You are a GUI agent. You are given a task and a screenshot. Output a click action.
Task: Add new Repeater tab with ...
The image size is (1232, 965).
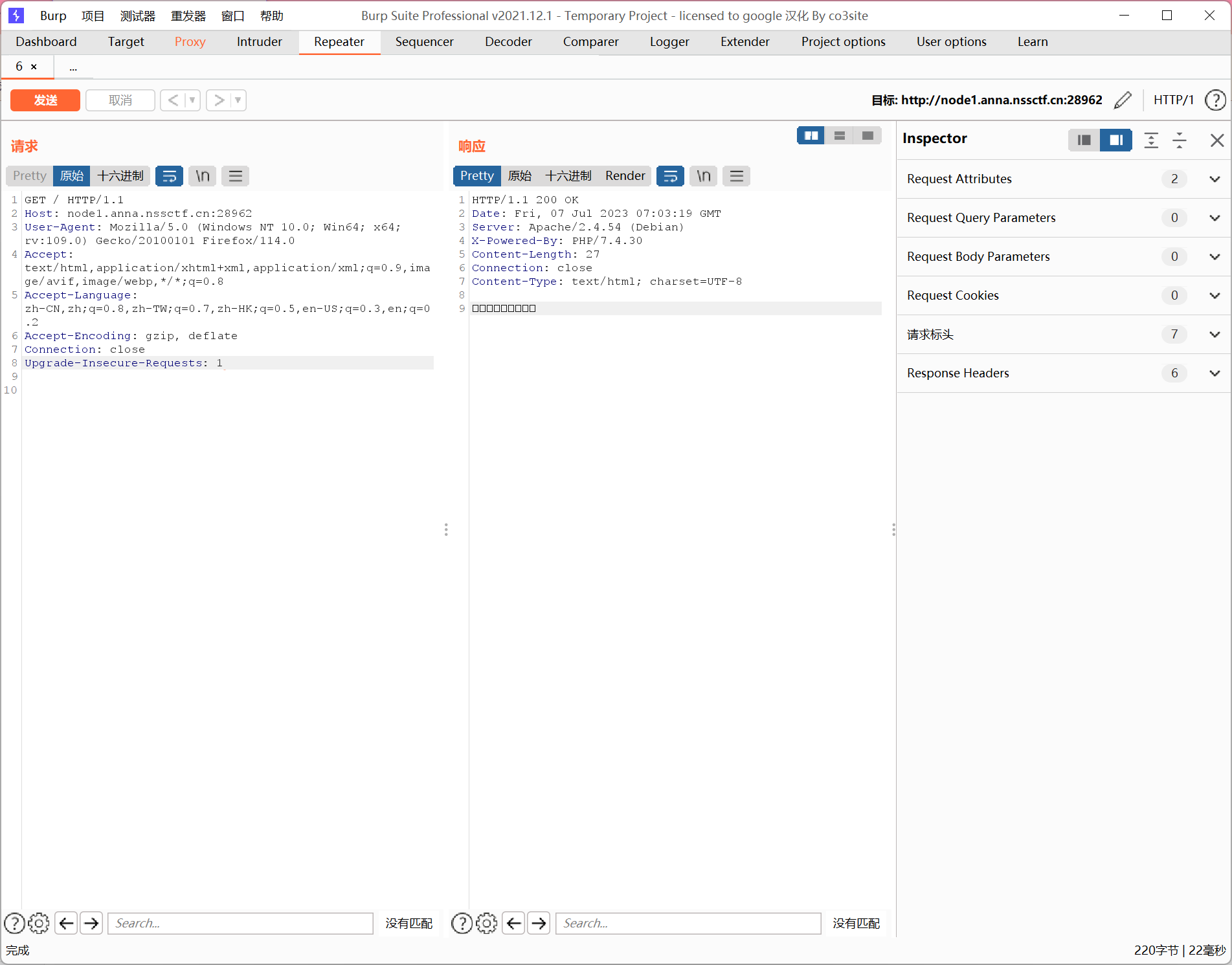73,67
